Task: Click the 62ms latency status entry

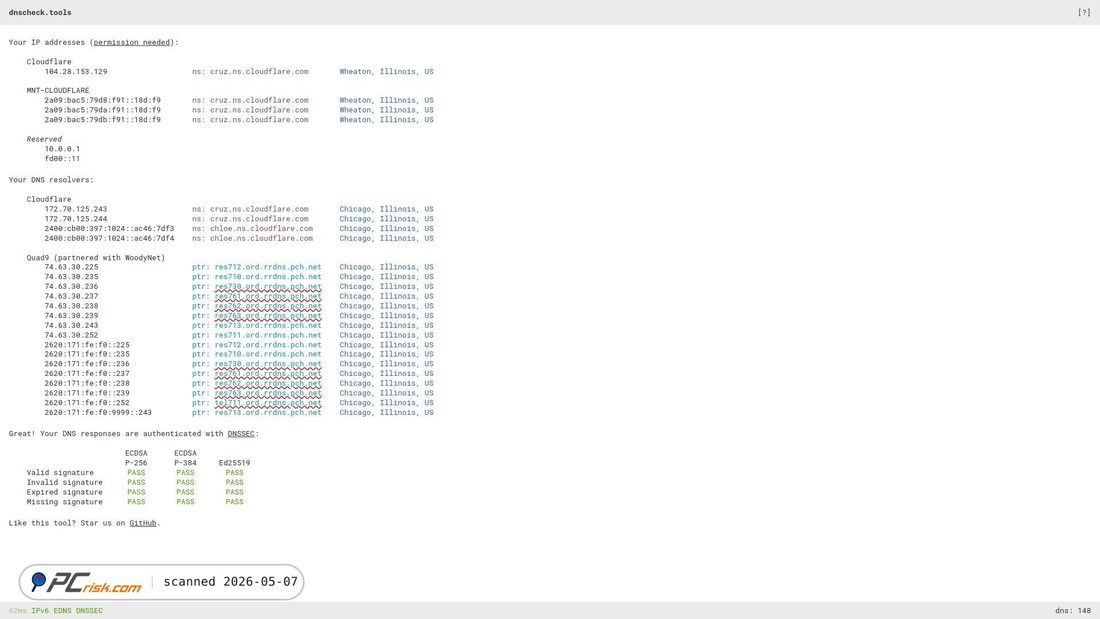Action: (18, 611)
